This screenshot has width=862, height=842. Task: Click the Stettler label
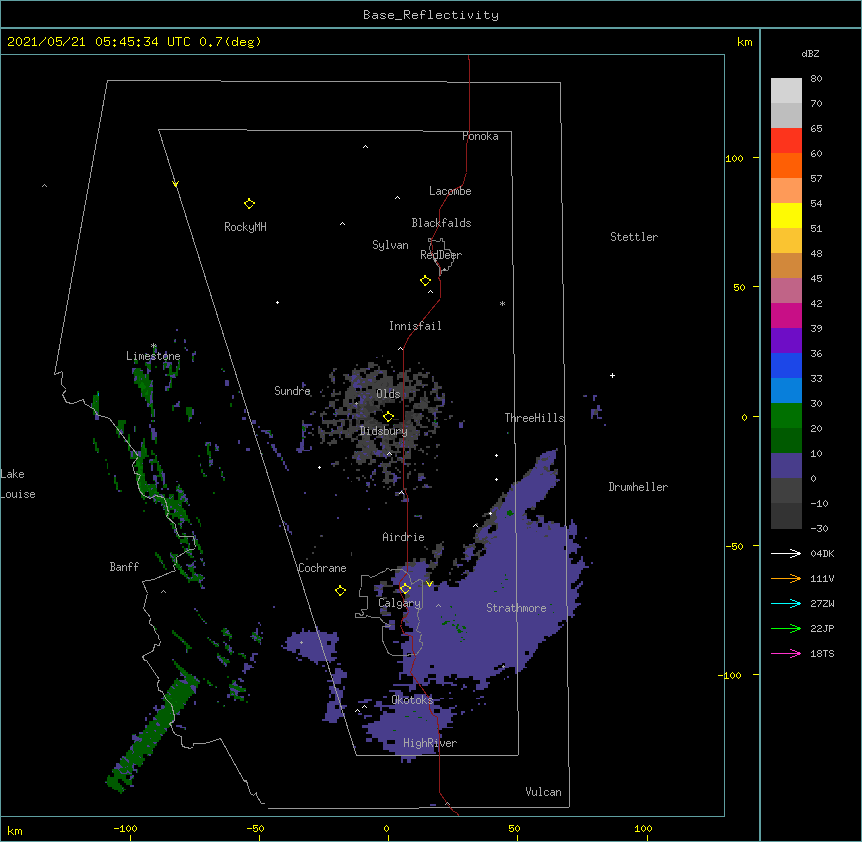(x=634, y=237)
